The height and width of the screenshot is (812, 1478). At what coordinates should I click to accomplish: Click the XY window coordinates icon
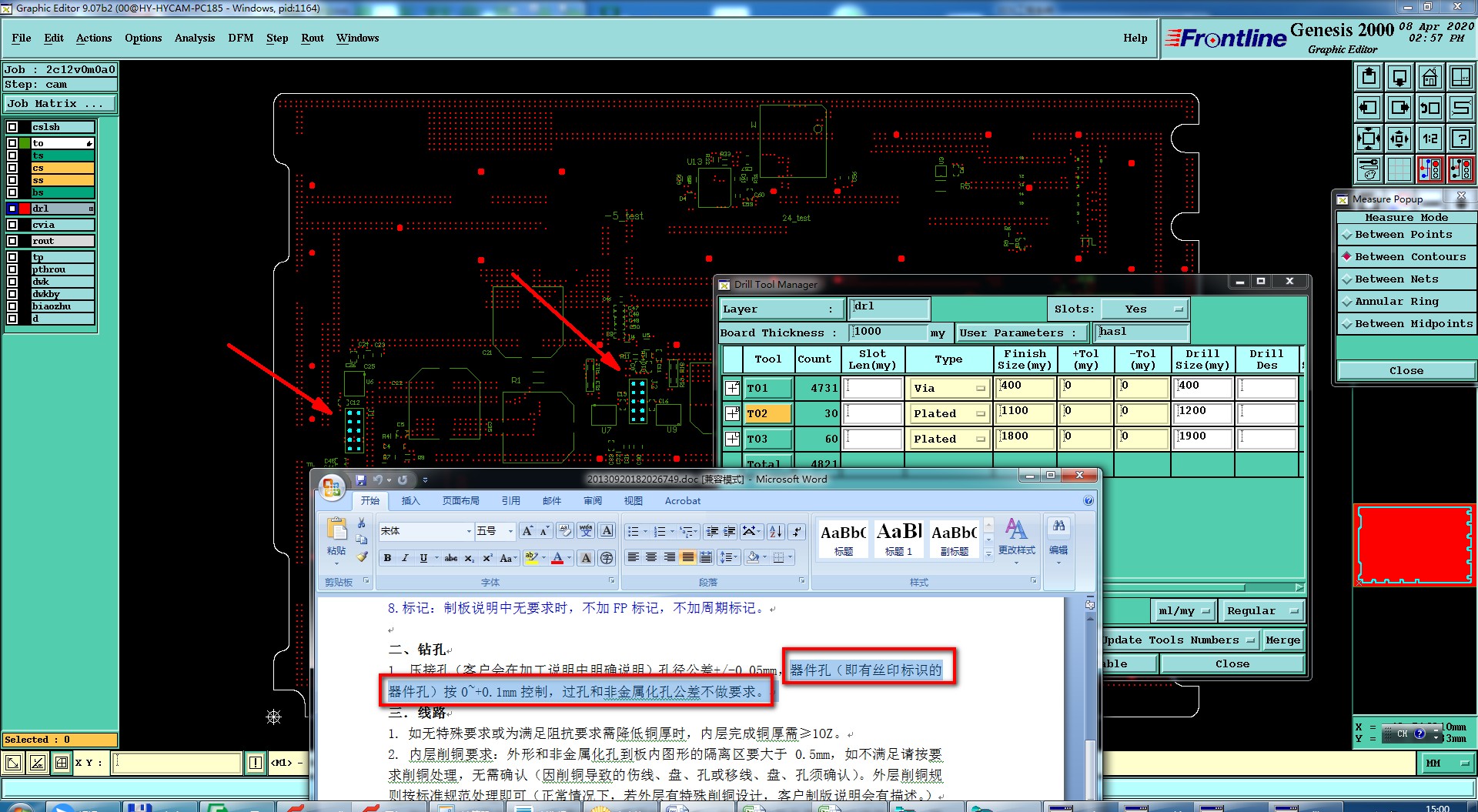pos(1460,77)
